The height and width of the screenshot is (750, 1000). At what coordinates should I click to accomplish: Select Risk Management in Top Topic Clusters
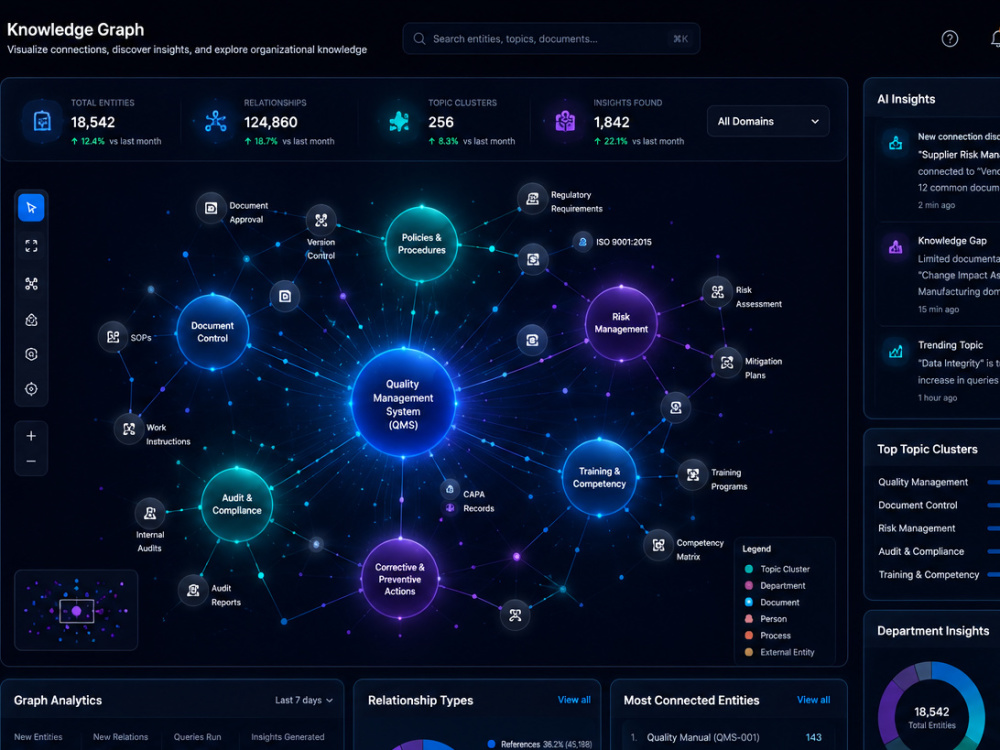(x=916, y=528)
